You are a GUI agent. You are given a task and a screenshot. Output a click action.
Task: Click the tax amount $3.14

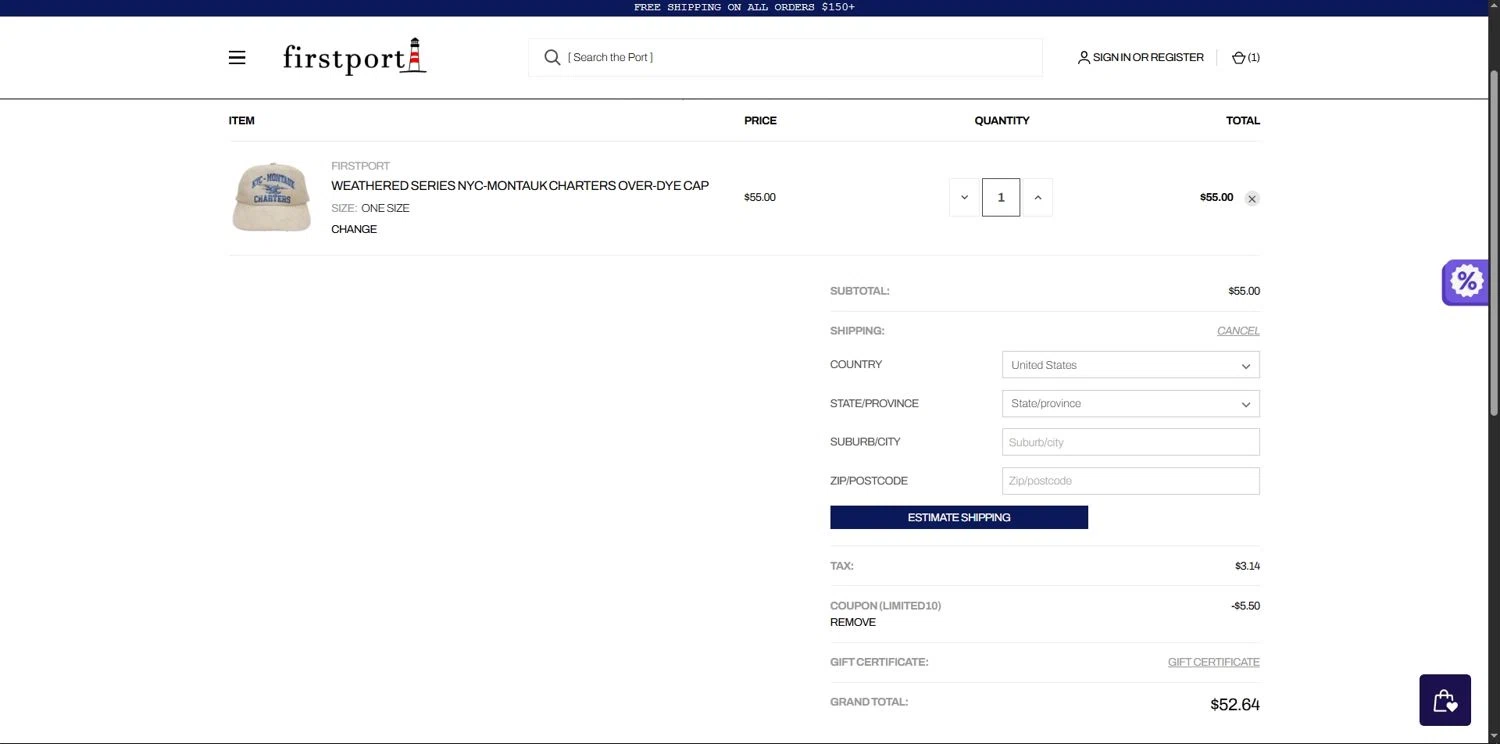tap(1247, 566)
